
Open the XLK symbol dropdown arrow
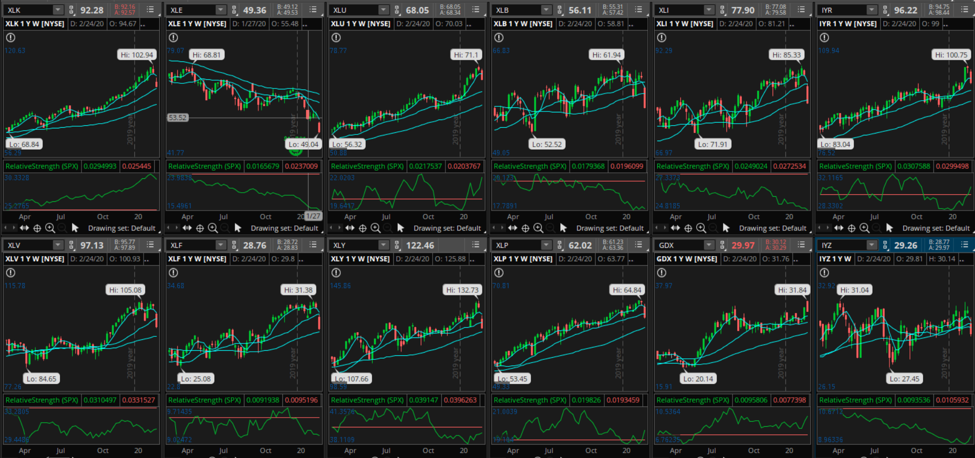[x=58, y=10]
